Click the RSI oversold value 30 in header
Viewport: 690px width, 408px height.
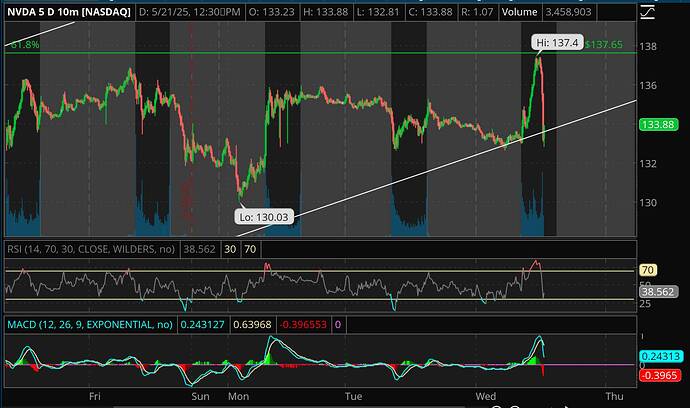230,250
